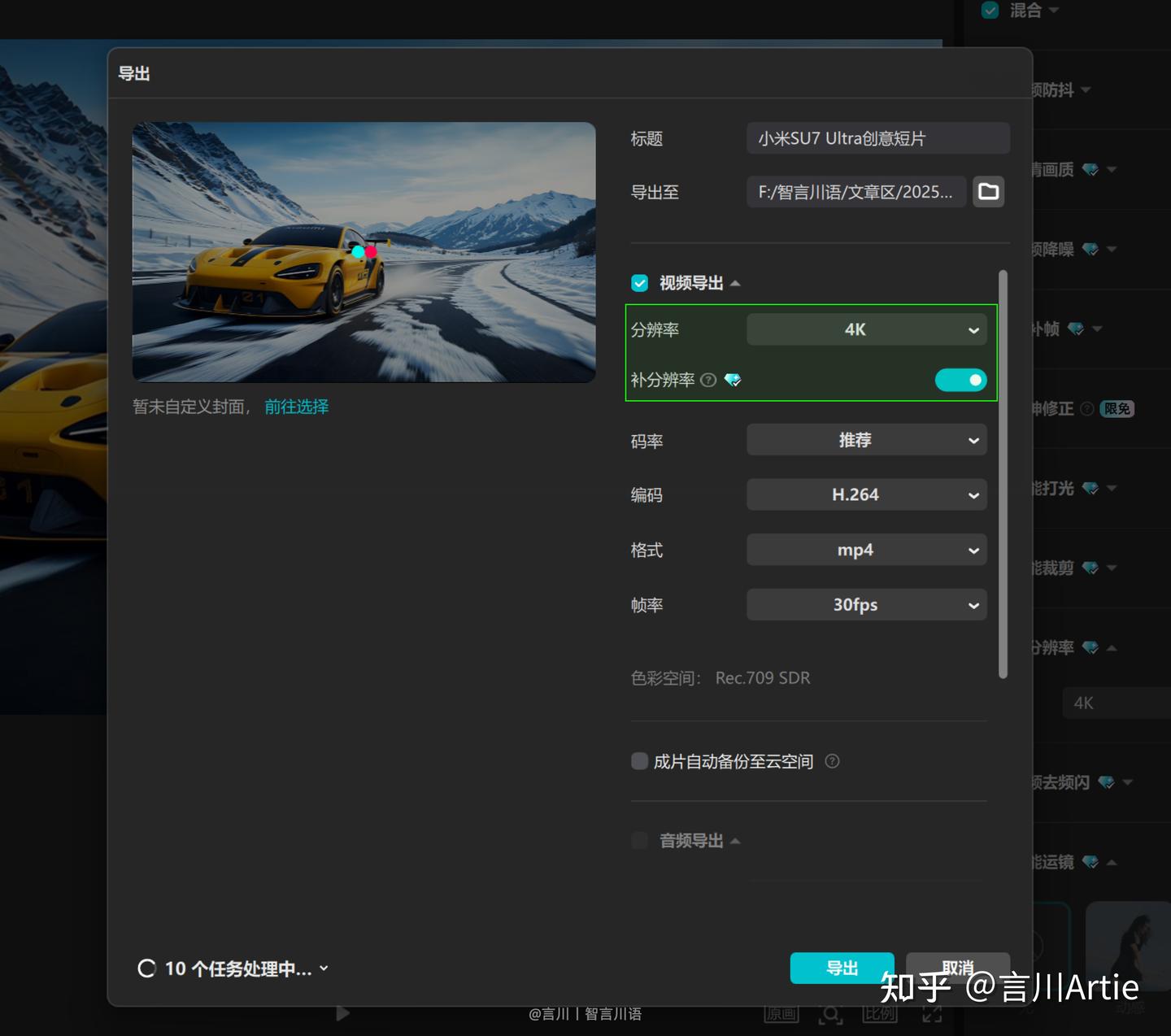Expand the 去频闪 arrow in the background panel
The image size is (1171, 1036).
pos(1127,782)
